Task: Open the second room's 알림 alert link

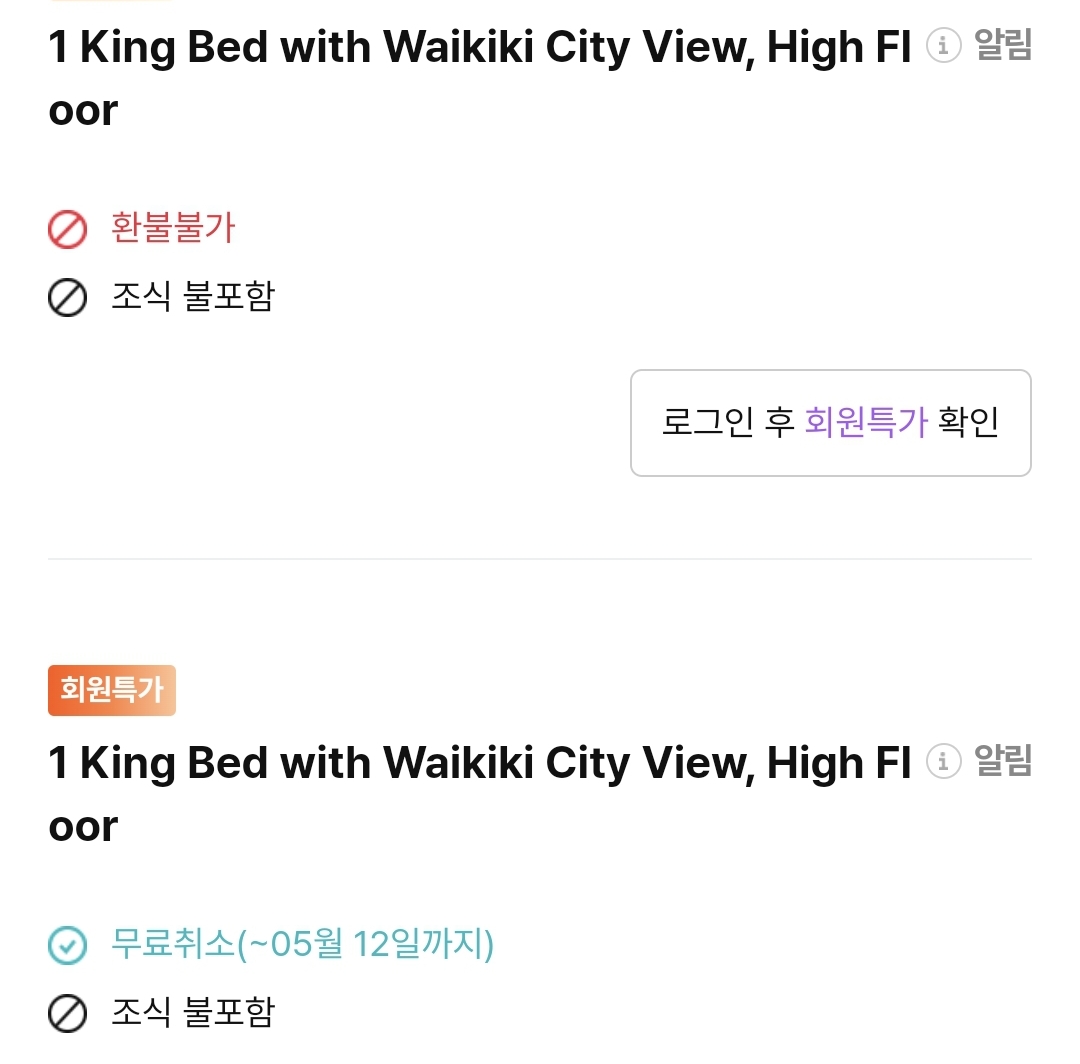Action: point(1003,761)
